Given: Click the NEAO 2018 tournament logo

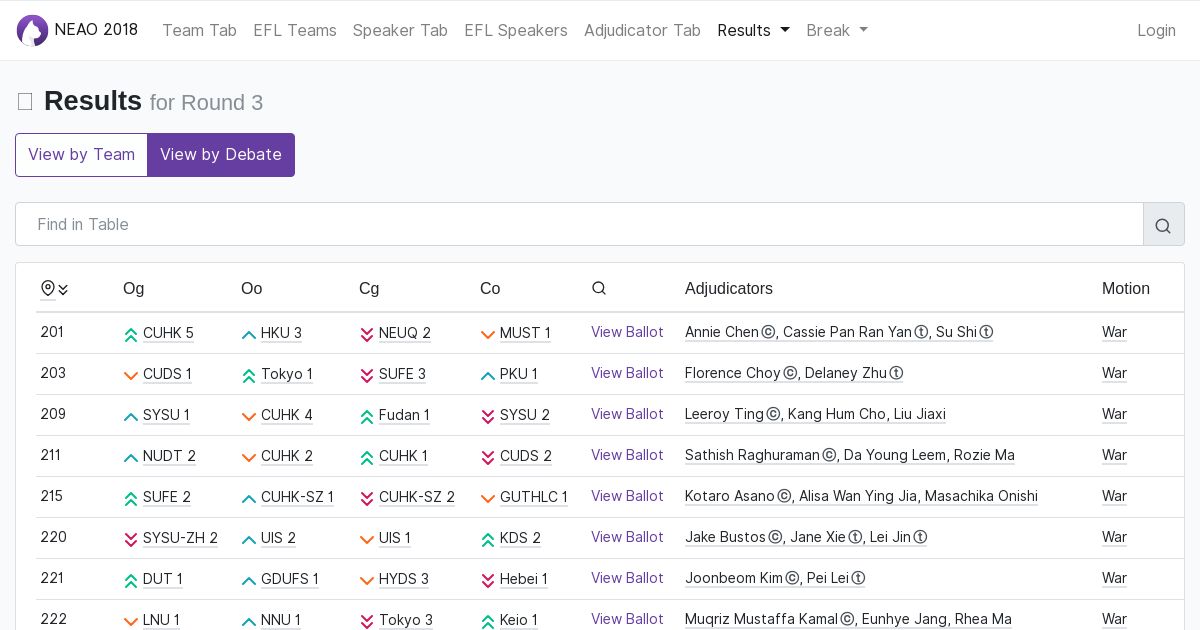Looking at the screenshot, I should [33, 30].
